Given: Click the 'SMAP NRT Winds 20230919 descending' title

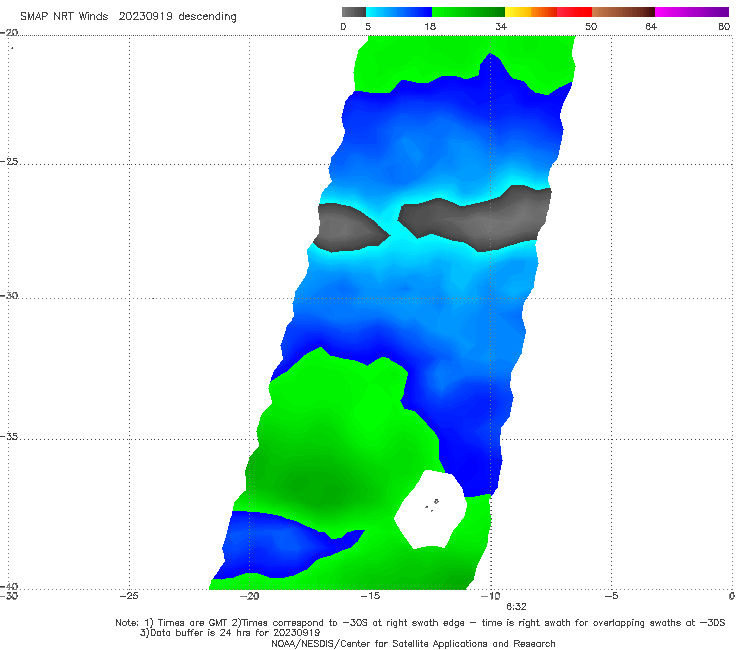Looking at the screenshot, I should 128,16.
